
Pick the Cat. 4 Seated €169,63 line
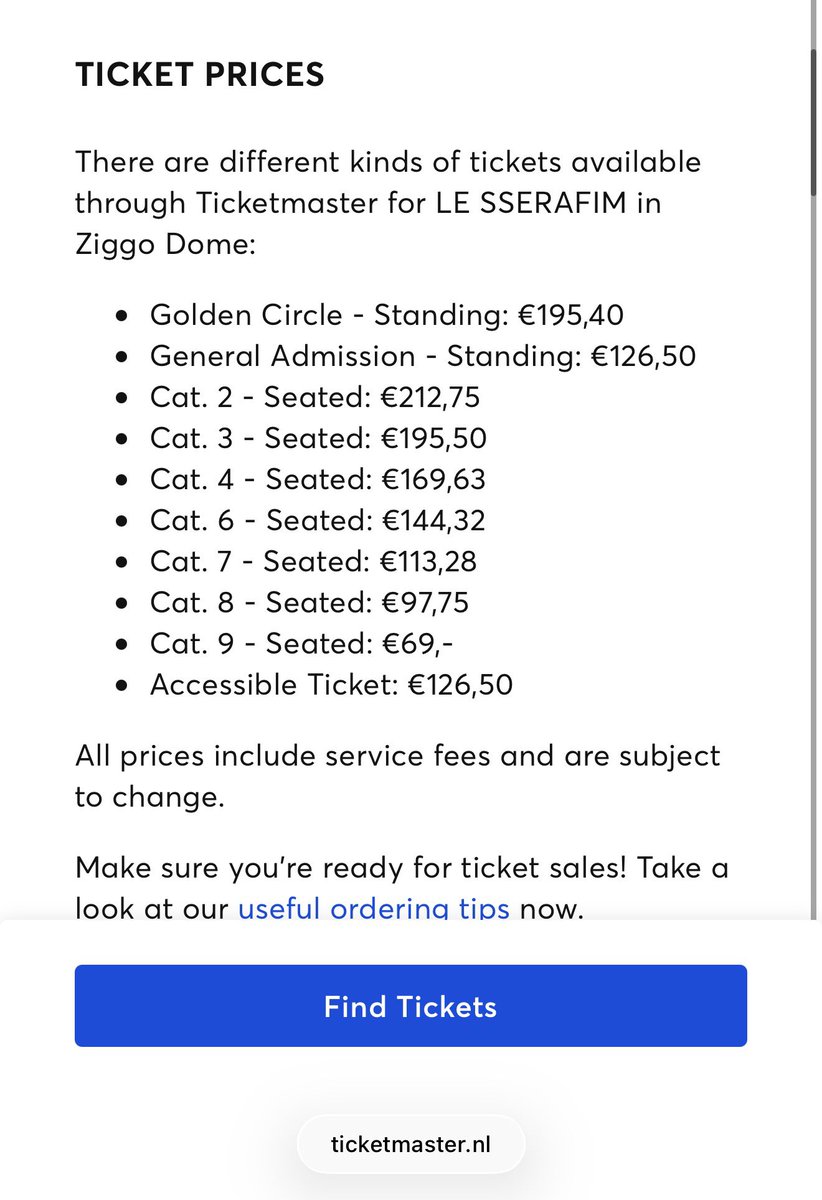[x=318, y=479]
